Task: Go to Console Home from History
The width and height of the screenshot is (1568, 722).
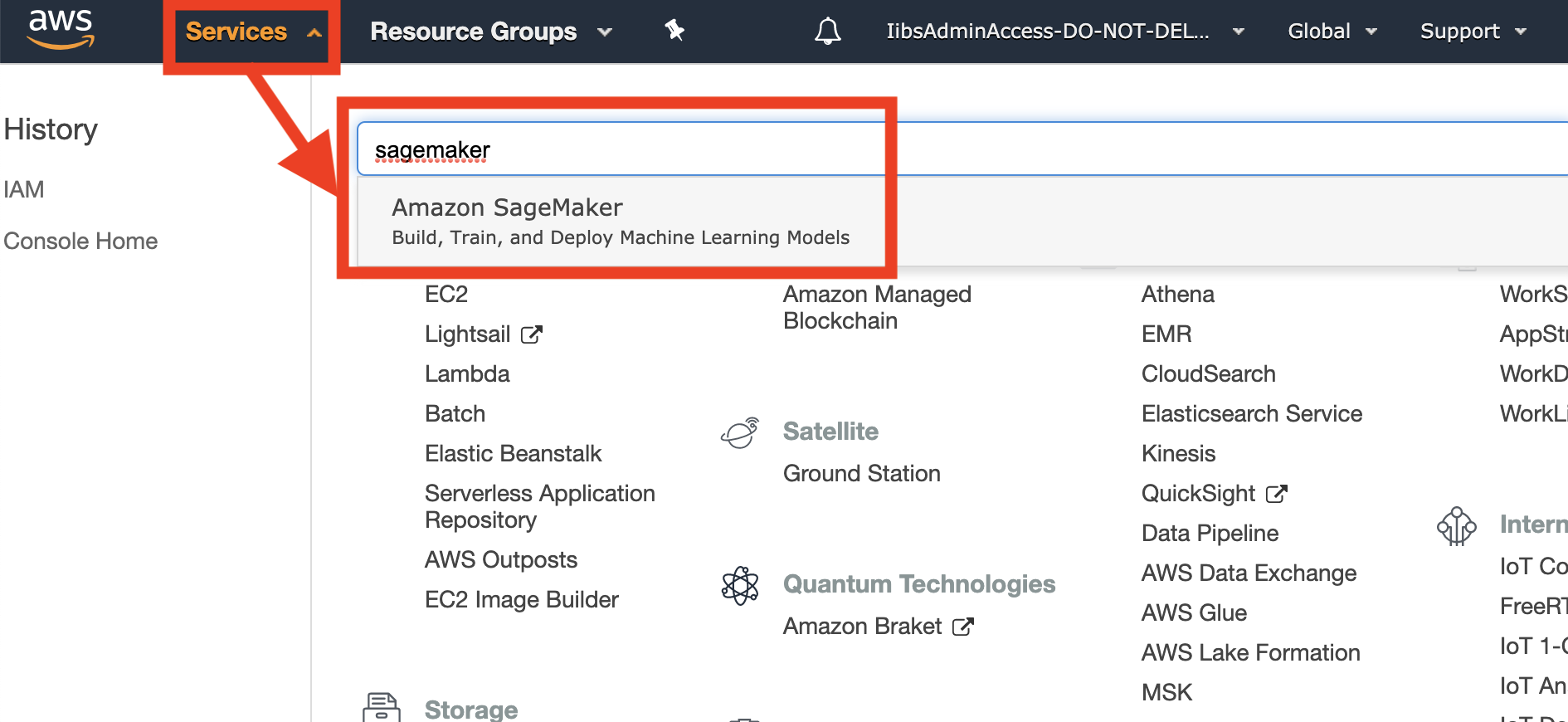Action: coord(80,241)
